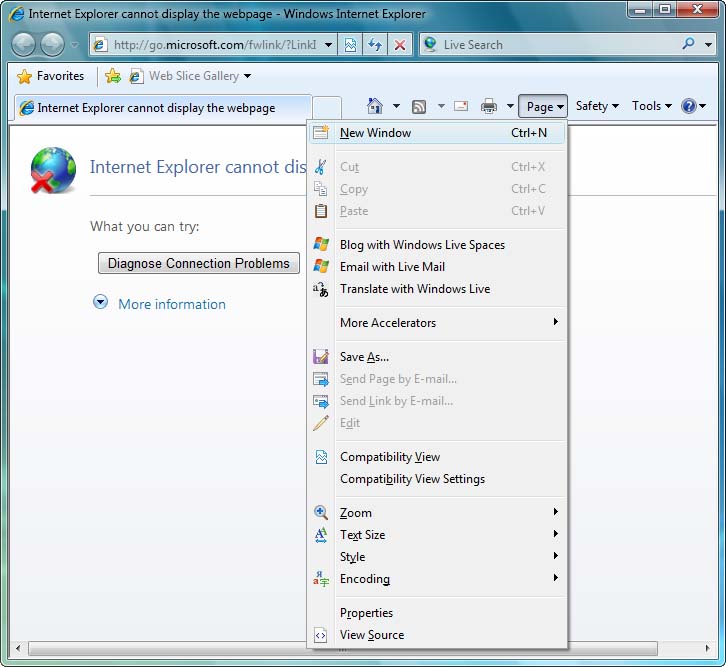The height and width of the screenshot is (667, 726).
Task: Click inside the Live Search box
Action: (555, 45)
